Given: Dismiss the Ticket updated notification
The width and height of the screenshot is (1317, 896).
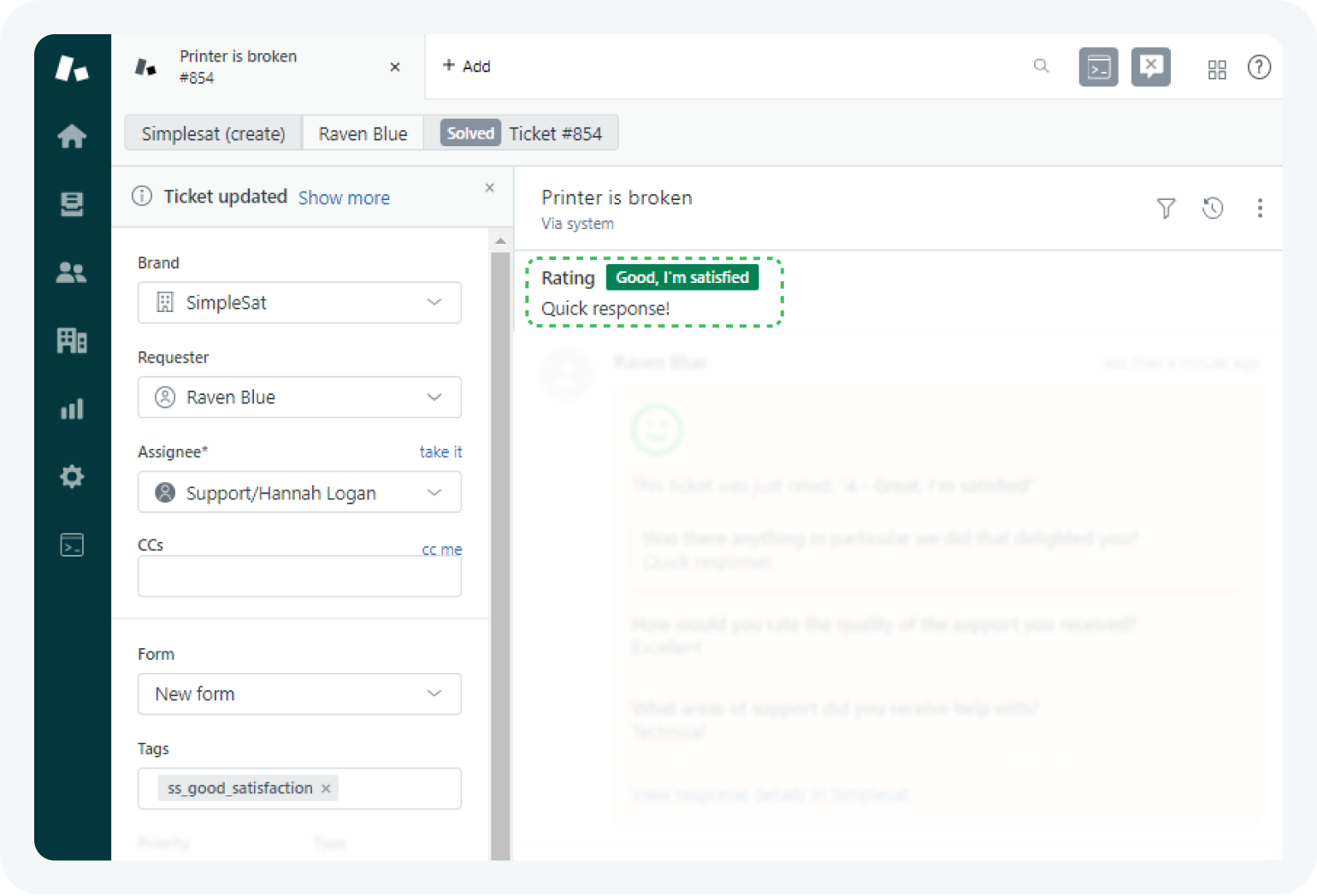Looking at the screenshot, I should click(x=490, y=187).
